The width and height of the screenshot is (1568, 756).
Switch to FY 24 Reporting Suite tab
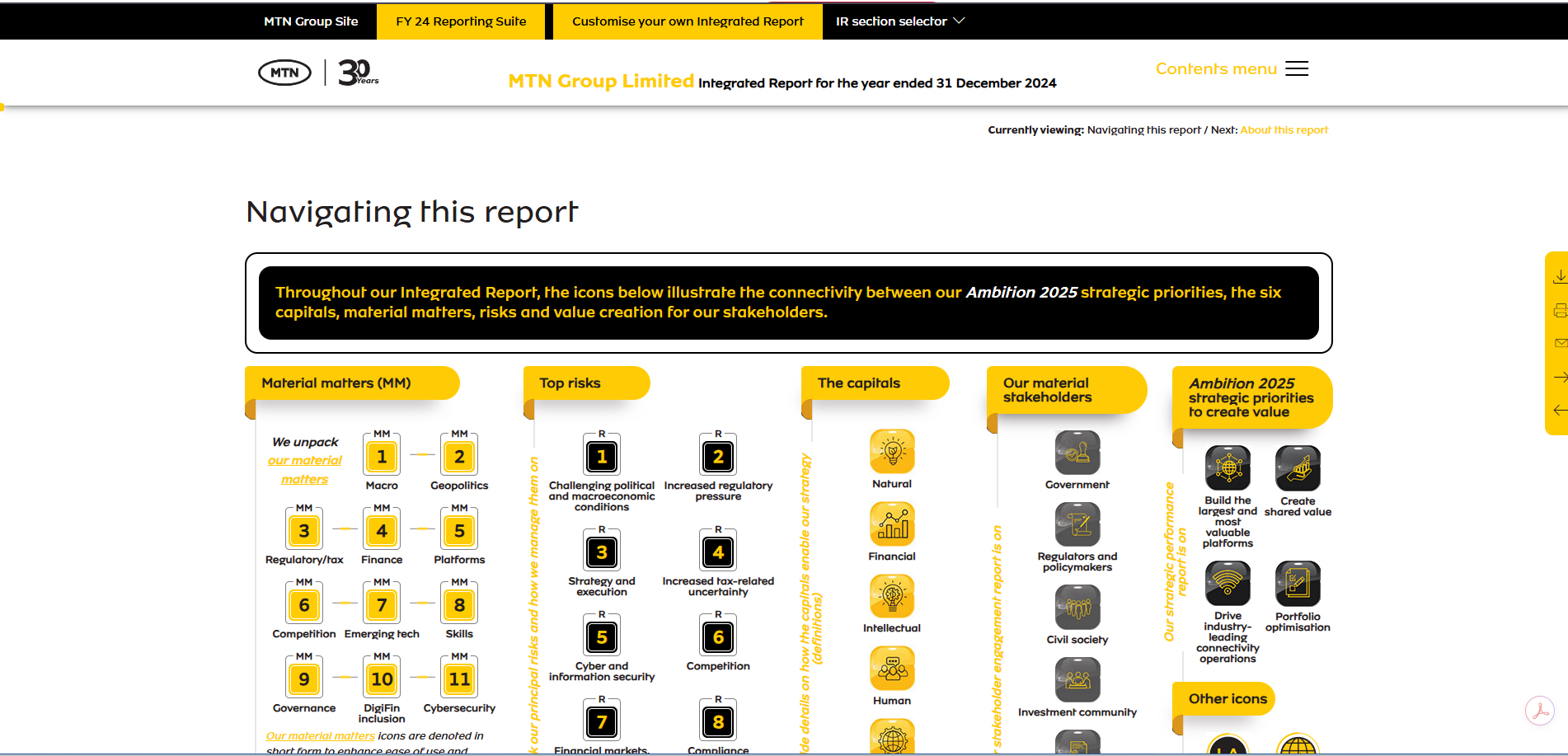(x=461, y=21)
